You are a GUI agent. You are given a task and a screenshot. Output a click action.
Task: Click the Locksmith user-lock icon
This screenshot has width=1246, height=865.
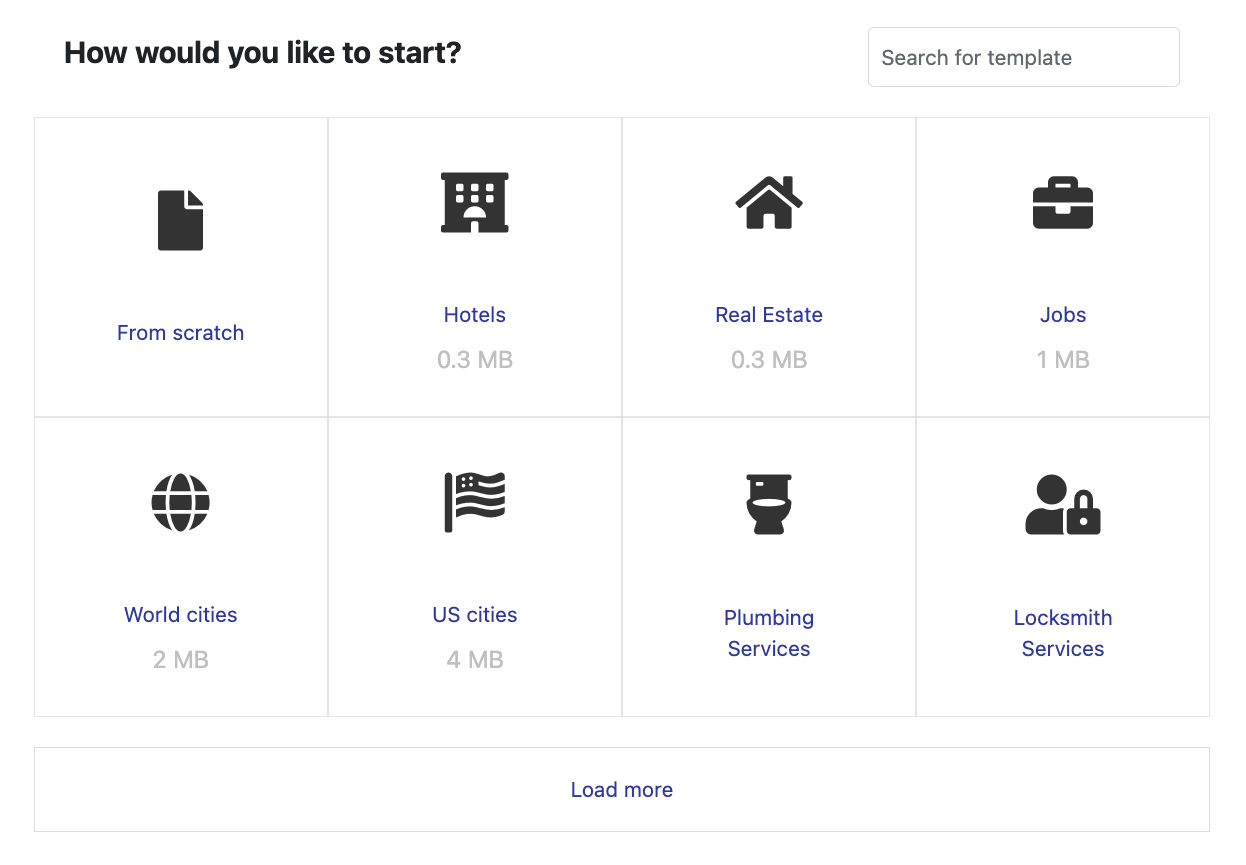1063,503
